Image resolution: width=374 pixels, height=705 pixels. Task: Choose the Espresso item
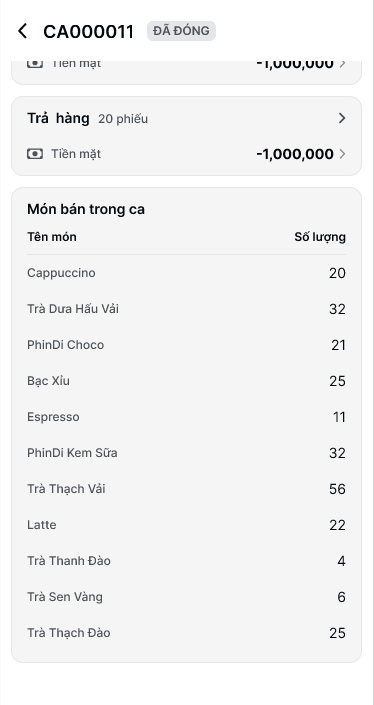[x=187, y=417]
